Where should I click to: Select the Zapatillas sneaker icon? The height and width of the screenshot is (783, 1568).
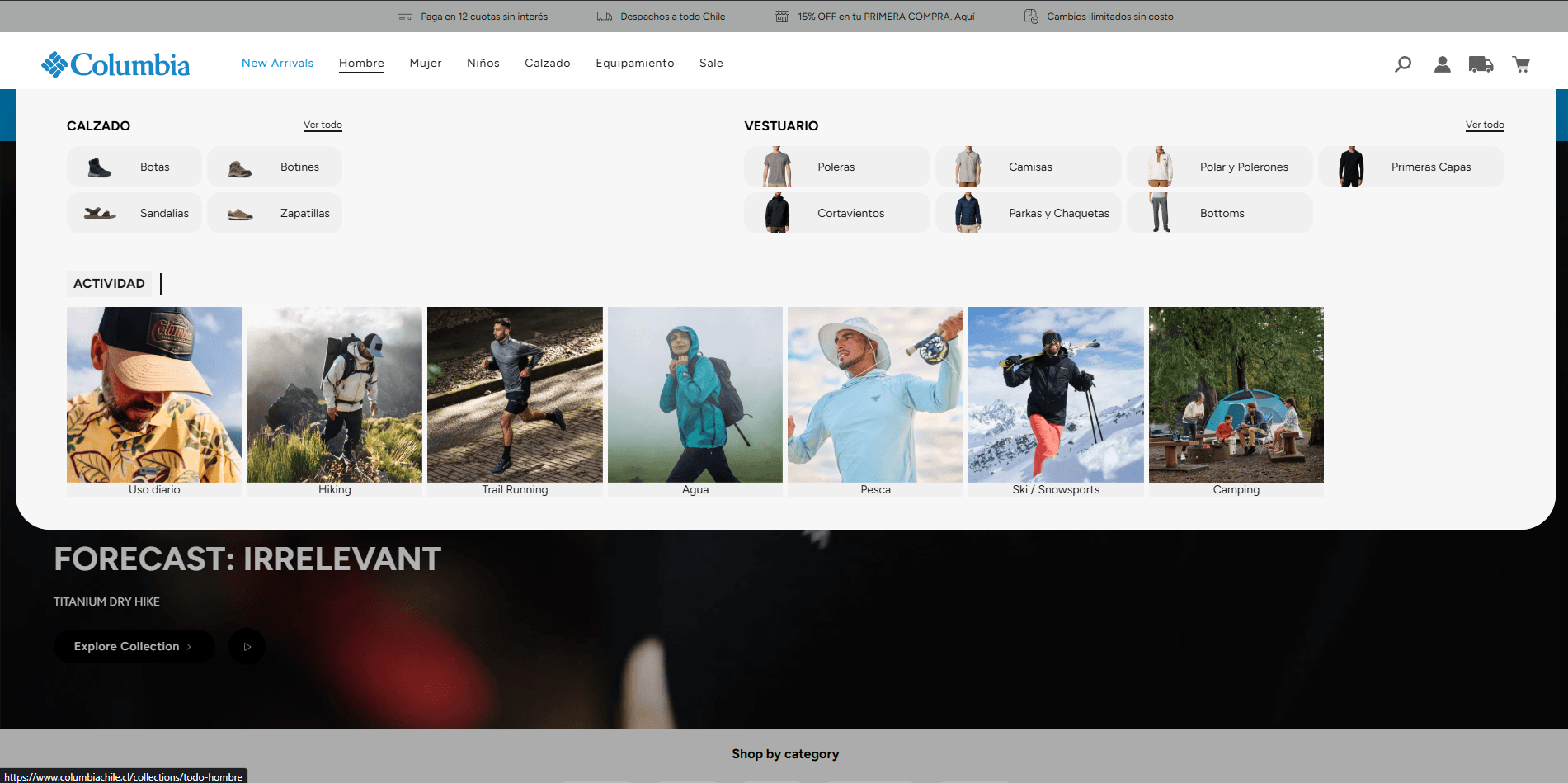click(240, 215)
